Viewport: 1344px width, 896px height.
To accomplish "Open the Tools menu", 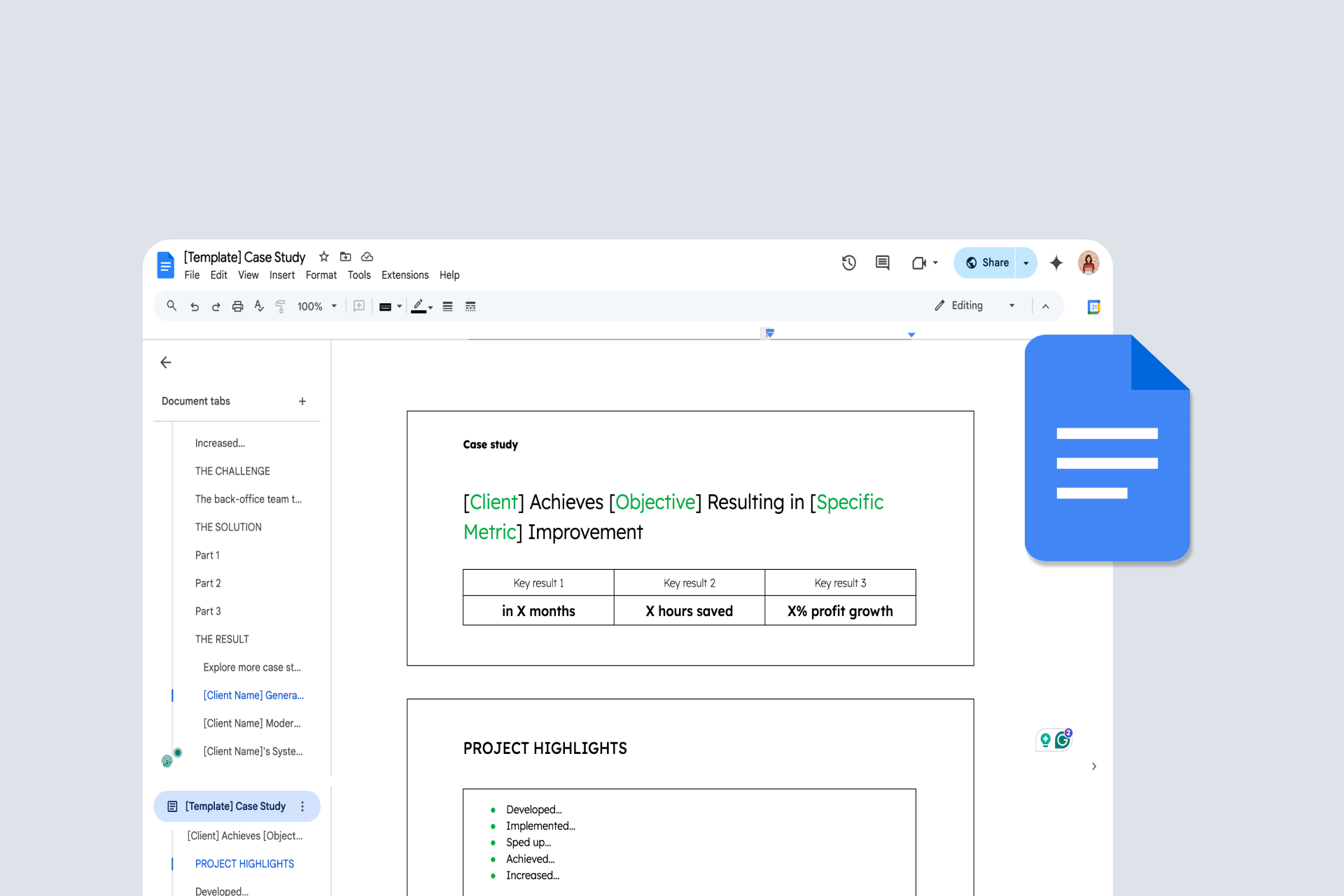I will (359, 275).
